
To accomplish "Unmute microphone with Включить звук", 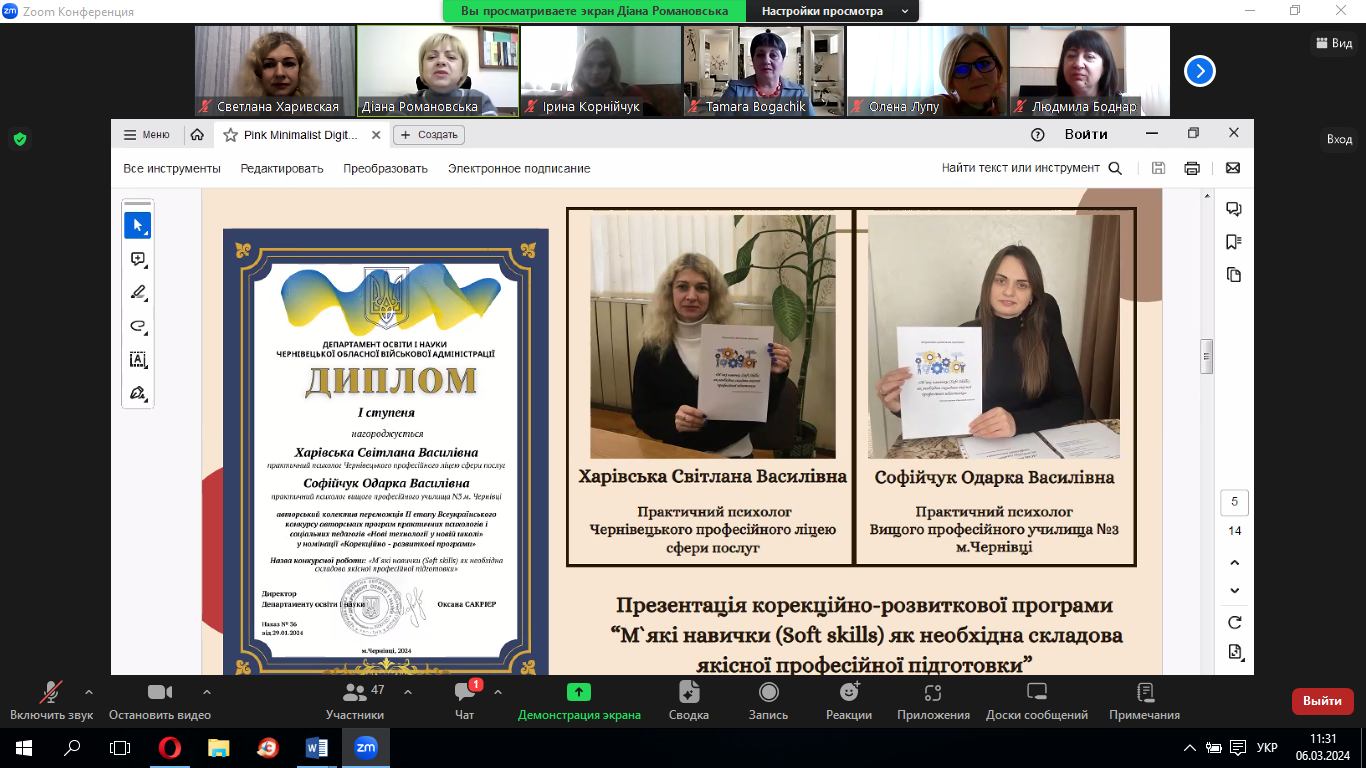I will [51, 700].
